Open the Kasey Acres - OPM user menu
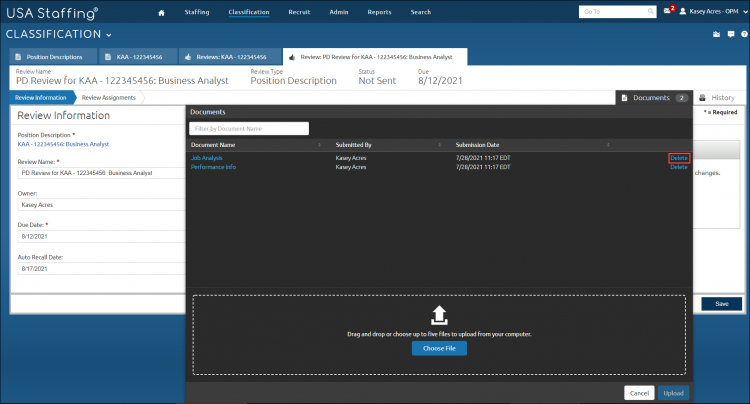Screen dimensions: 750x404 pos(713,11)
